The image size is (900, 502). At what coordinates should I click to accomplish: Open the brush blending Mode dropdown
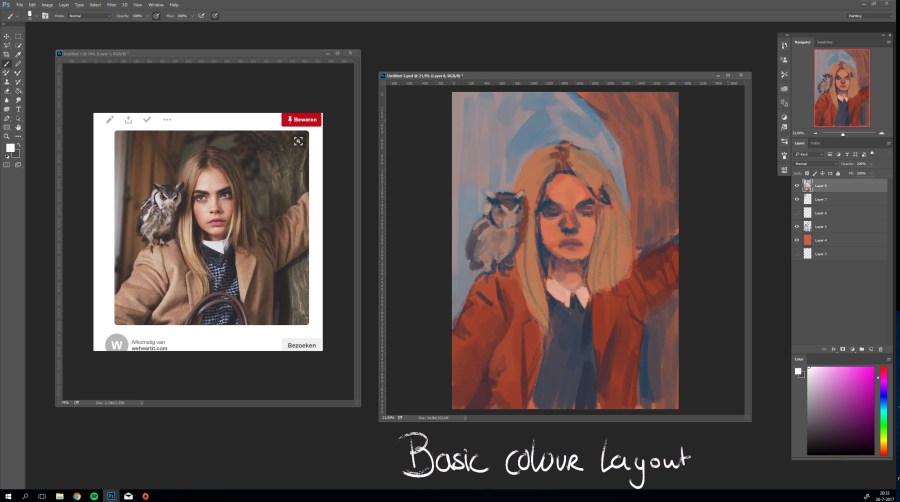(x=89, y=16)
